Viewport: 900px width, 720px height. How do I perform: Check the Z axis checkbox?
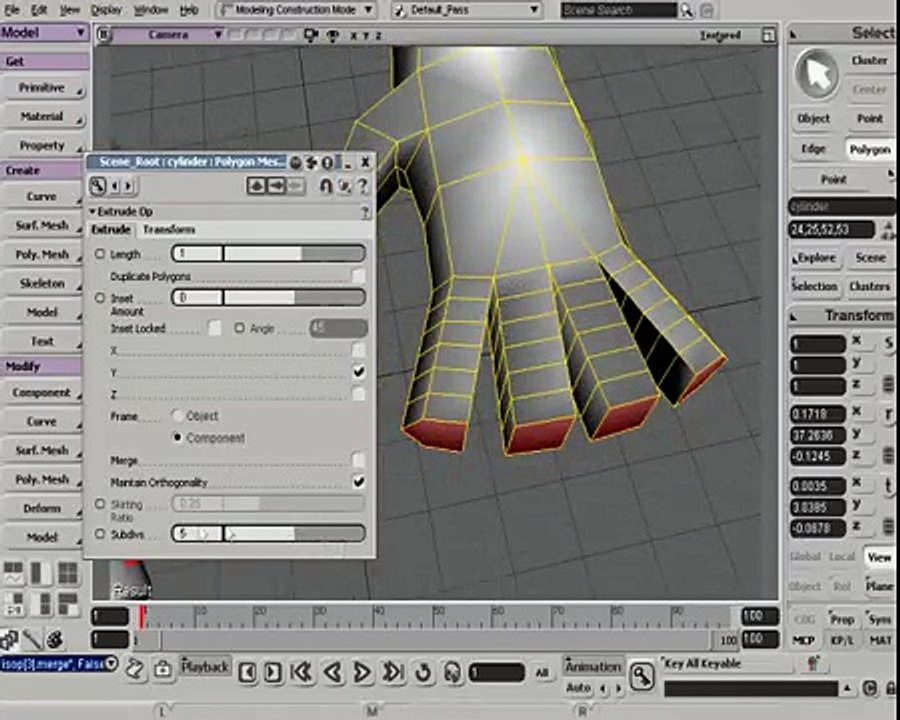pyautogui.click(x=358, y=394)
